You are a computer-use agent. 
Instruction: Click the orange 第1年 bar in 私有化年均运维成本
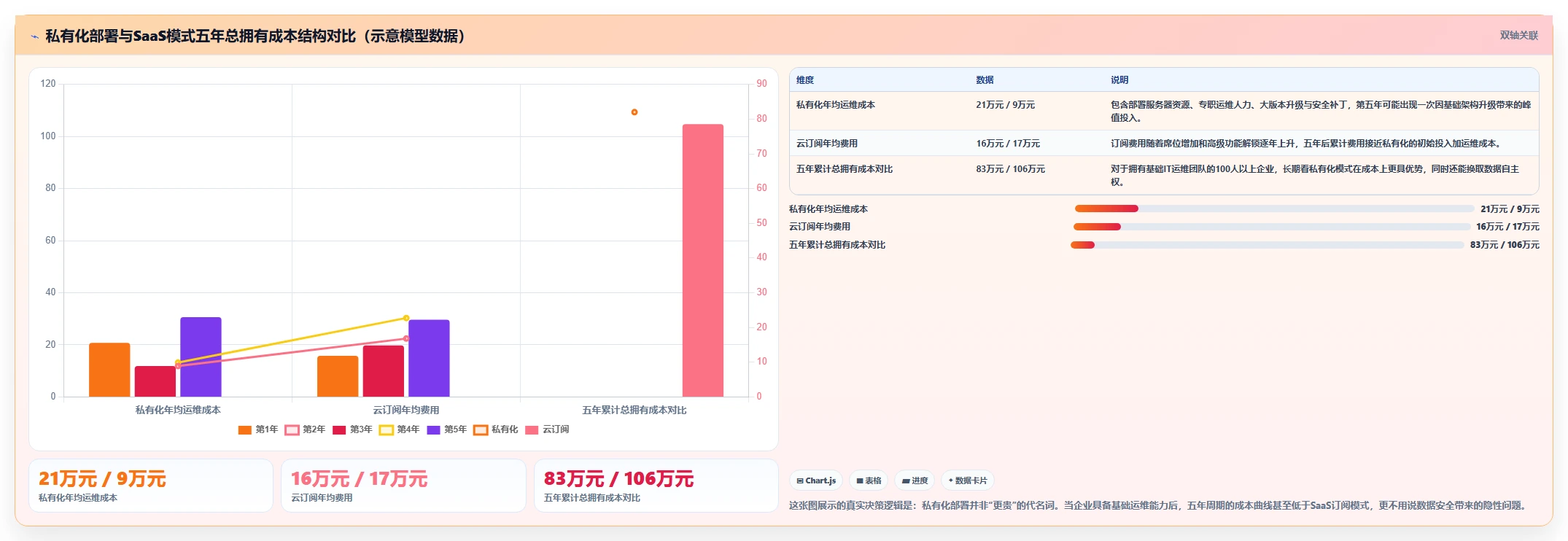click(109, 370)
